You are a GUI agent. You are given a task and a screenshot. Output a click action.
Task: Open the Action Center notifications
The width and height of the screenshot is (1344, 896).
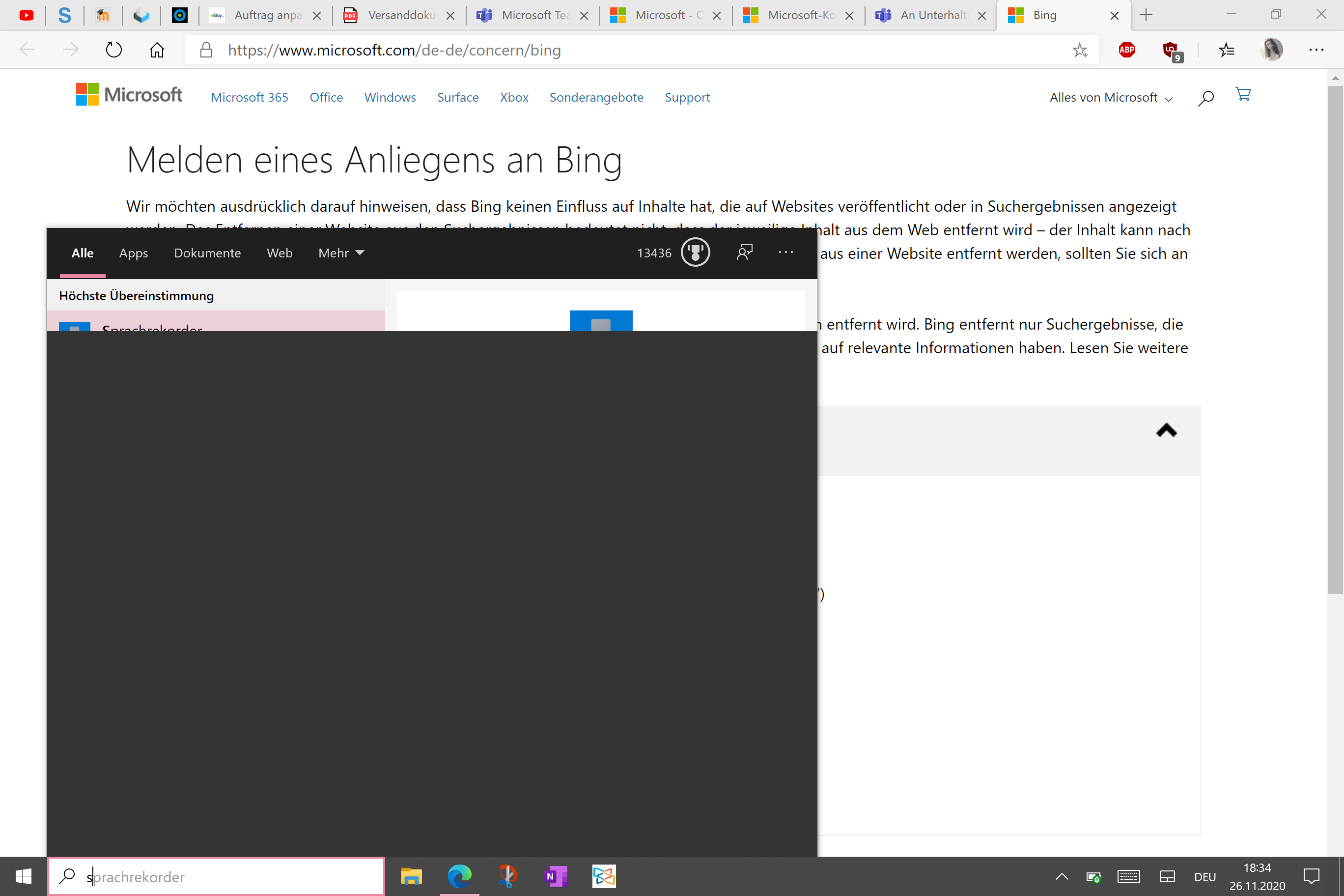(x=1312, y=876)
